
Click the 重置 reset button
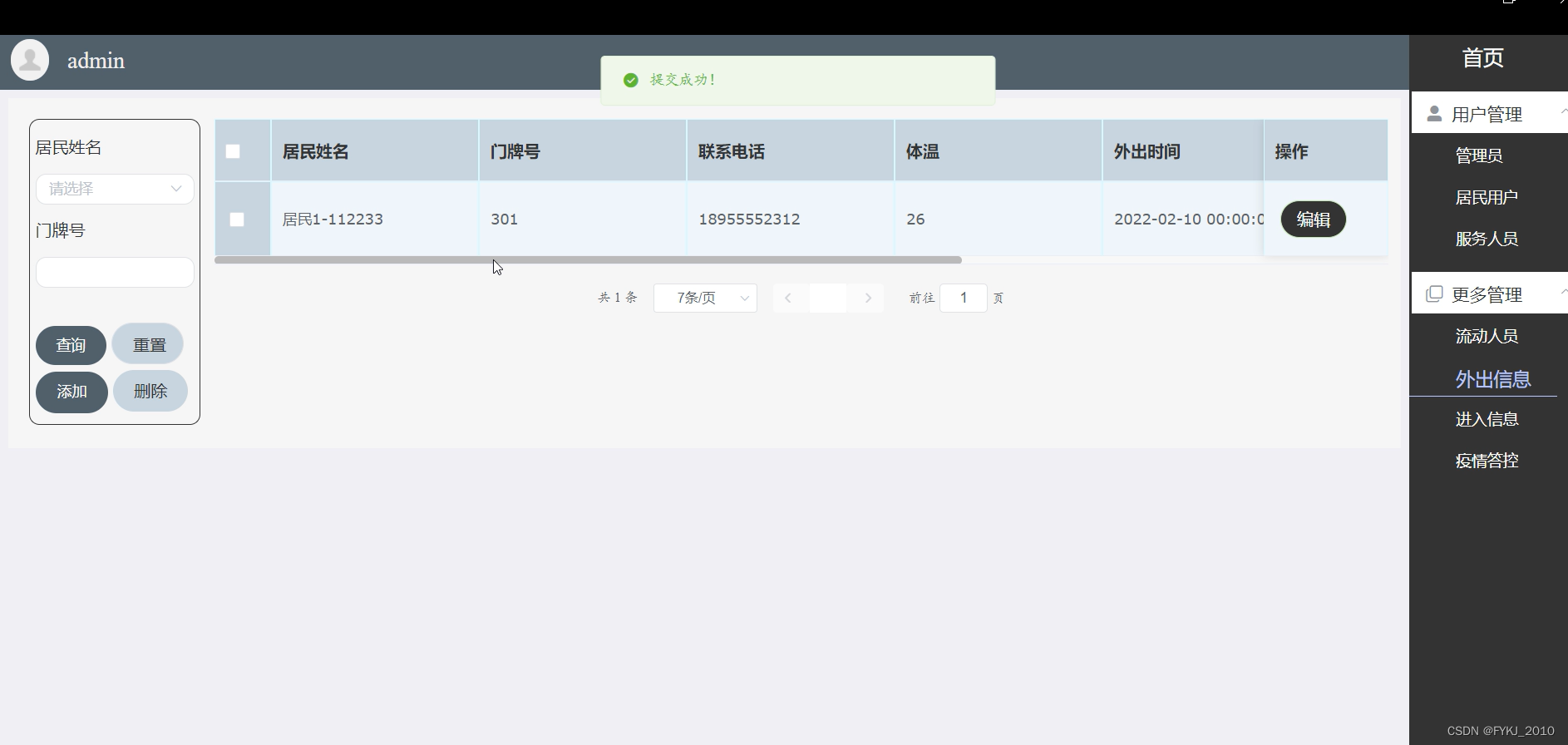pyautogui.click(x=148, y=344)
